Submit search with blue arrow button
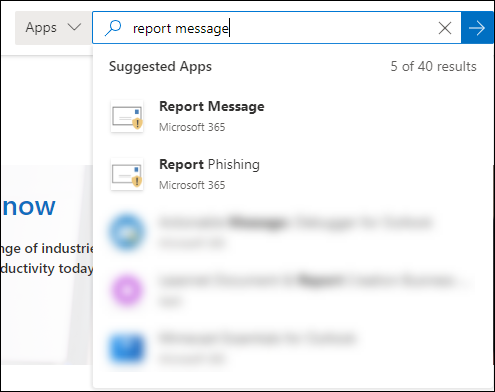Screen dimensions: 495x392 477,28
